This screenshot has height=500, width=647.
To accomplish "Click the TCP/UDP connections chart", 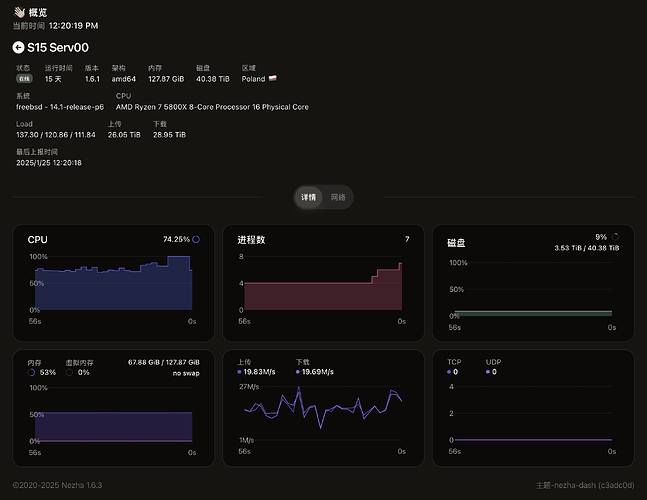I will point(533,413).
